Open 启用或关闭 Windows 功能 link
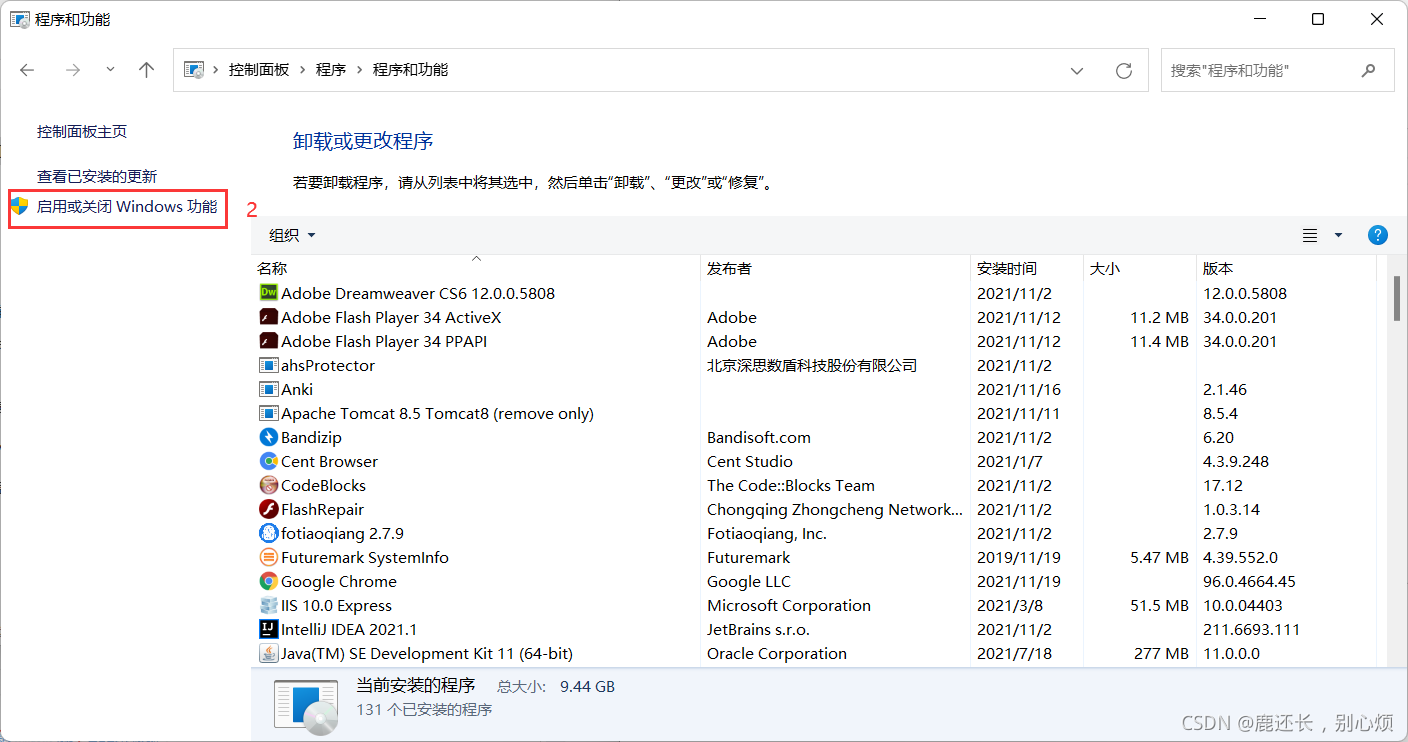The height and width of the screenshot is (742, 1408). pos(127,207)
